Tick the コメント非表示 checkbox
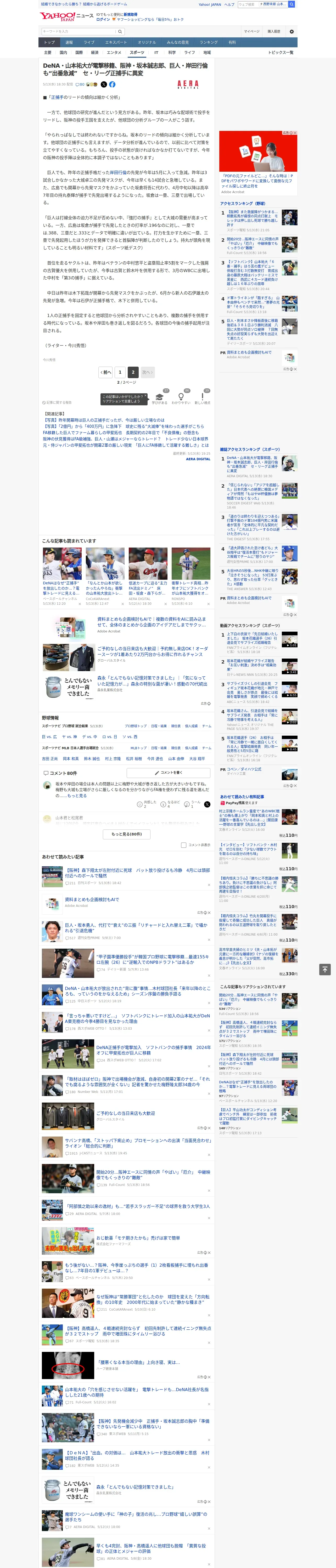Viewport: 336px width, 1568px height. [183, 845]
